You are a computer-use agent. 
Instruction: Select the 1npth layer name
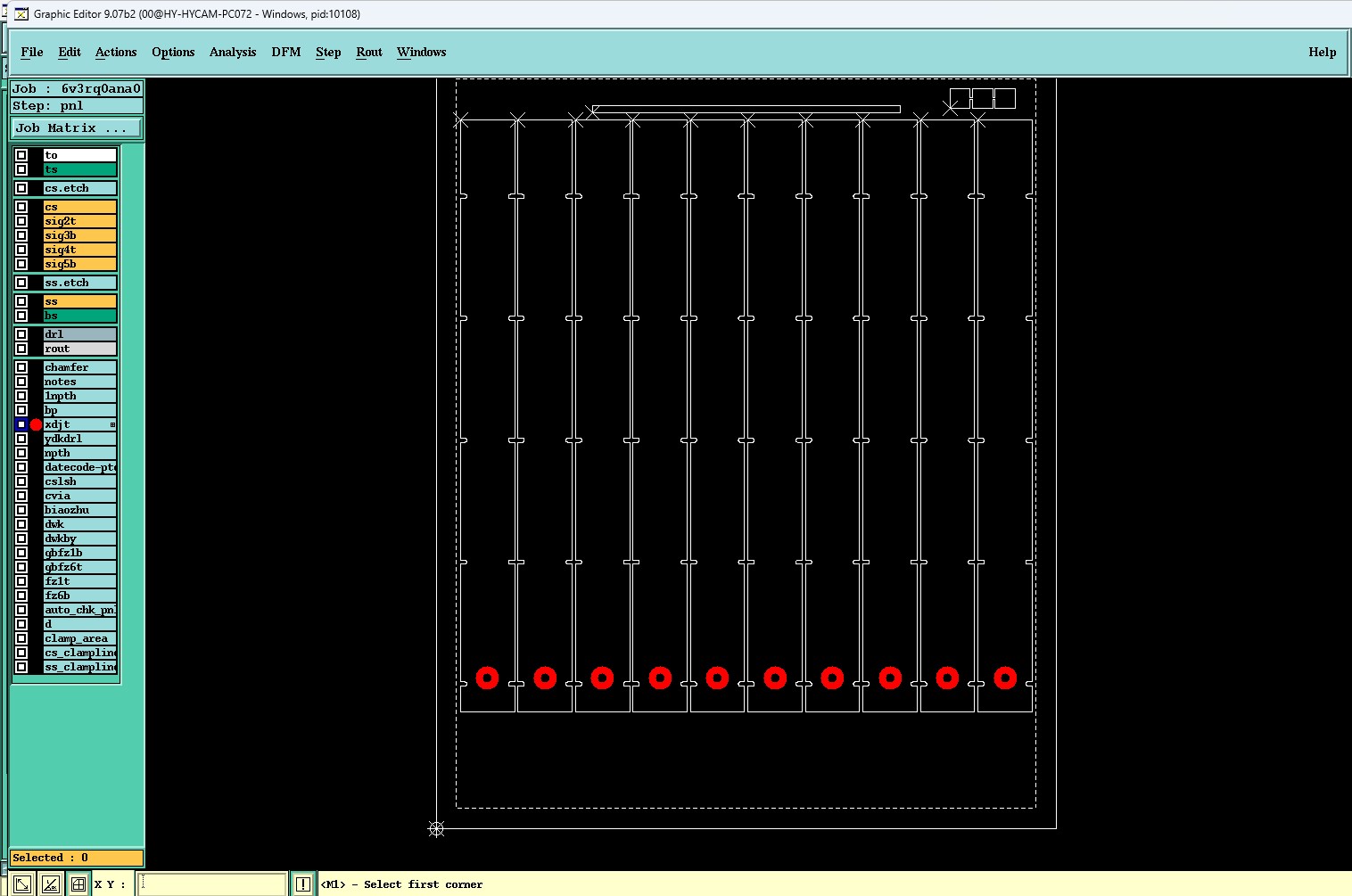click(x=80, y=396)
